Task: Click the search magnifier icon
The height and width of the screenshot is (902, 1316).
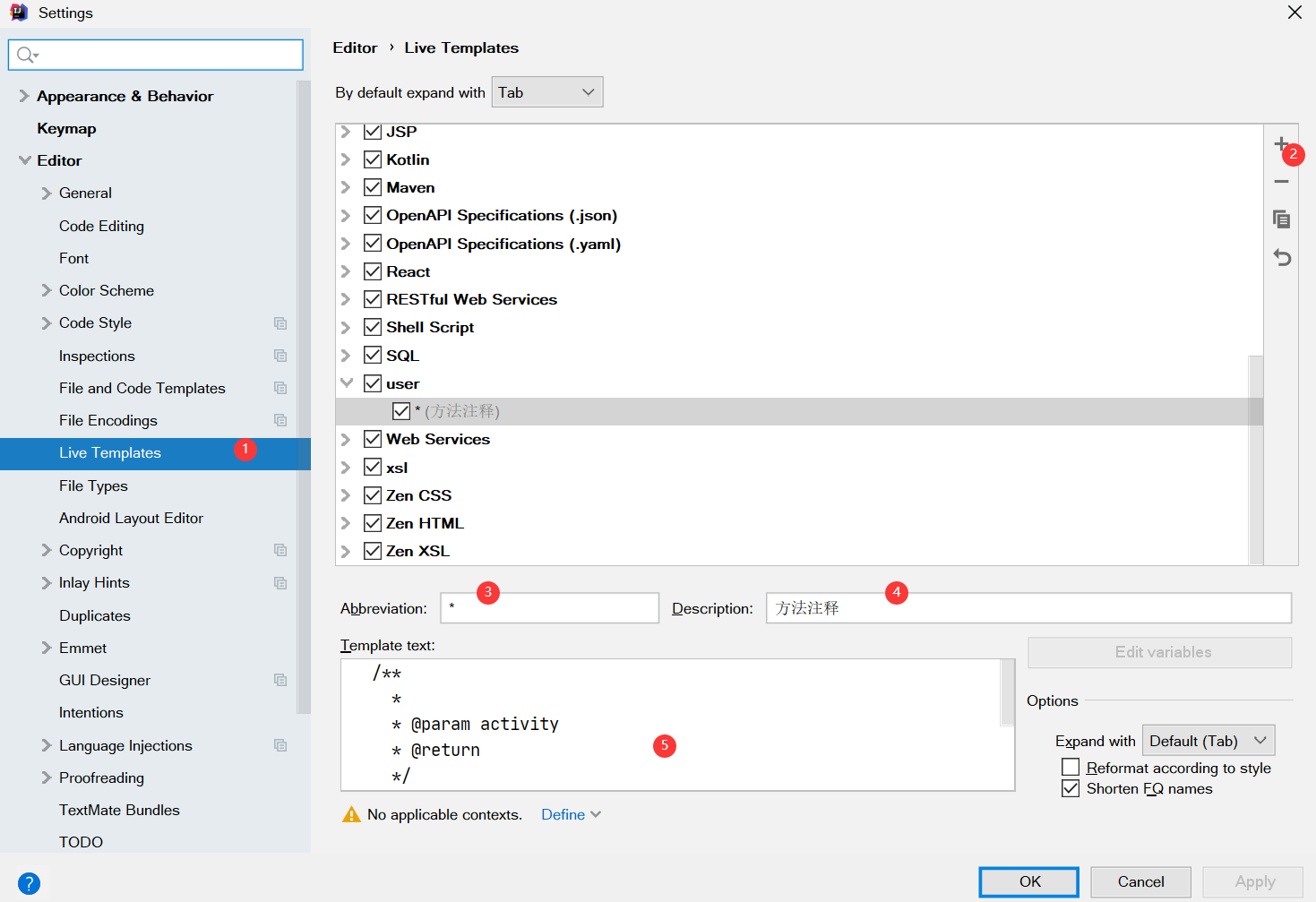Action: click(28, 55)
